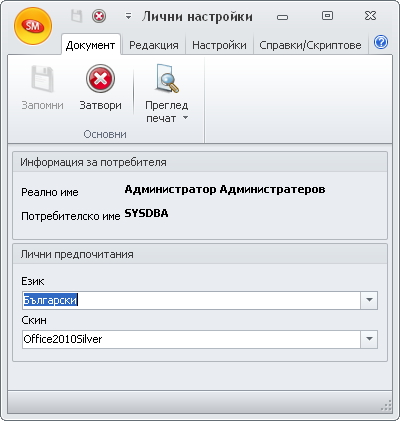Switch to the Редакция tab
Screen dimensions: 400x421
pos(154,45)
